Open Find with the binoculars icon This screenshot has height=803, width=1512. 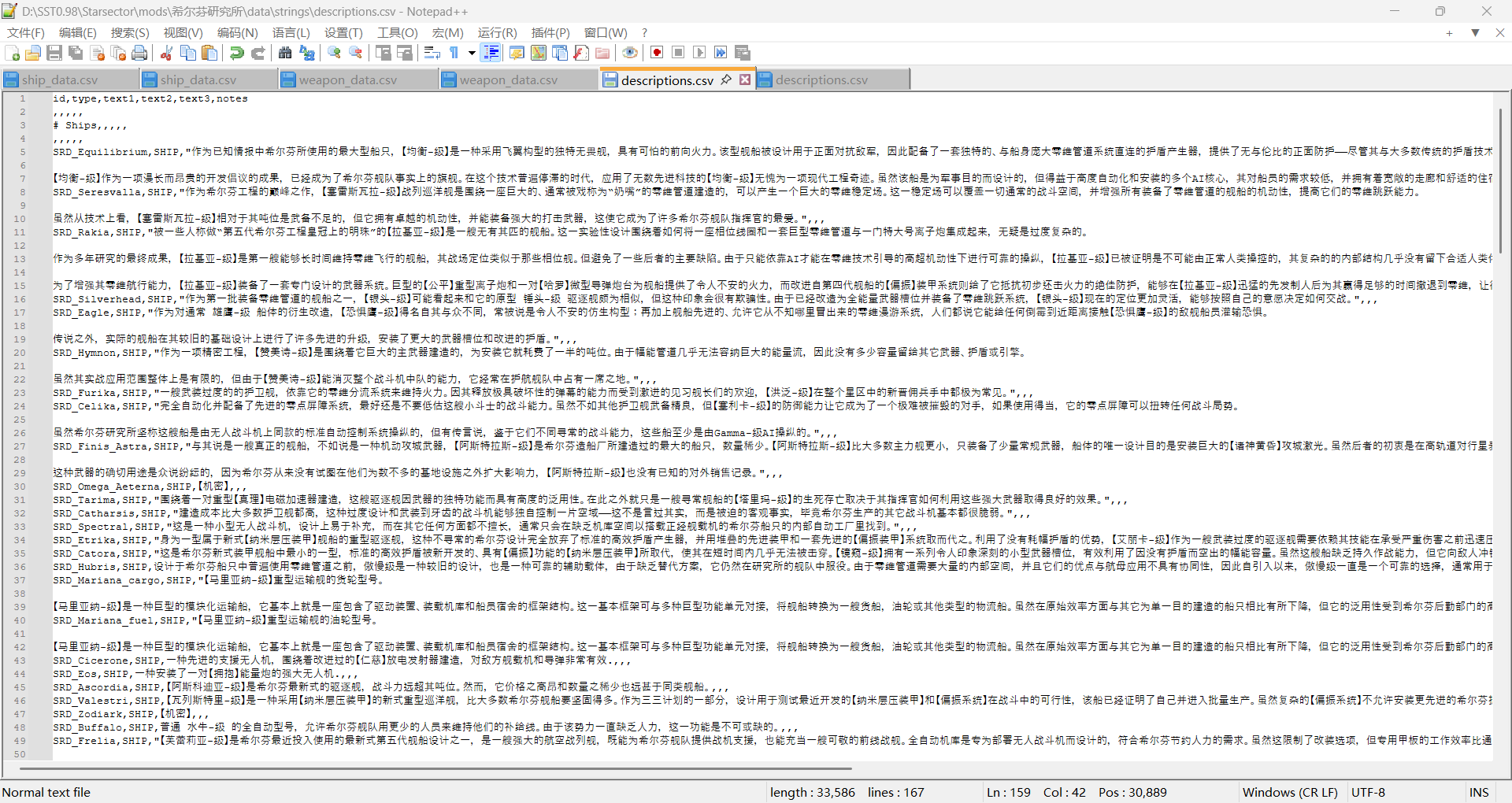[285, 53]
